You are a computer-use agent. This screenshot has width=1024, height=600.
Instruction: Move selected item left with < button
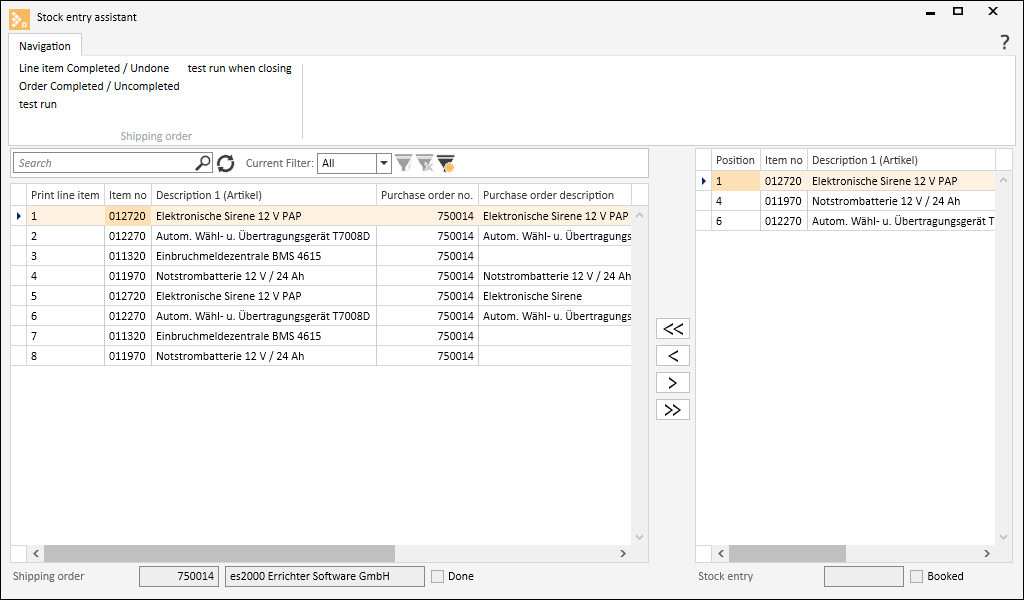click(673, 356)
